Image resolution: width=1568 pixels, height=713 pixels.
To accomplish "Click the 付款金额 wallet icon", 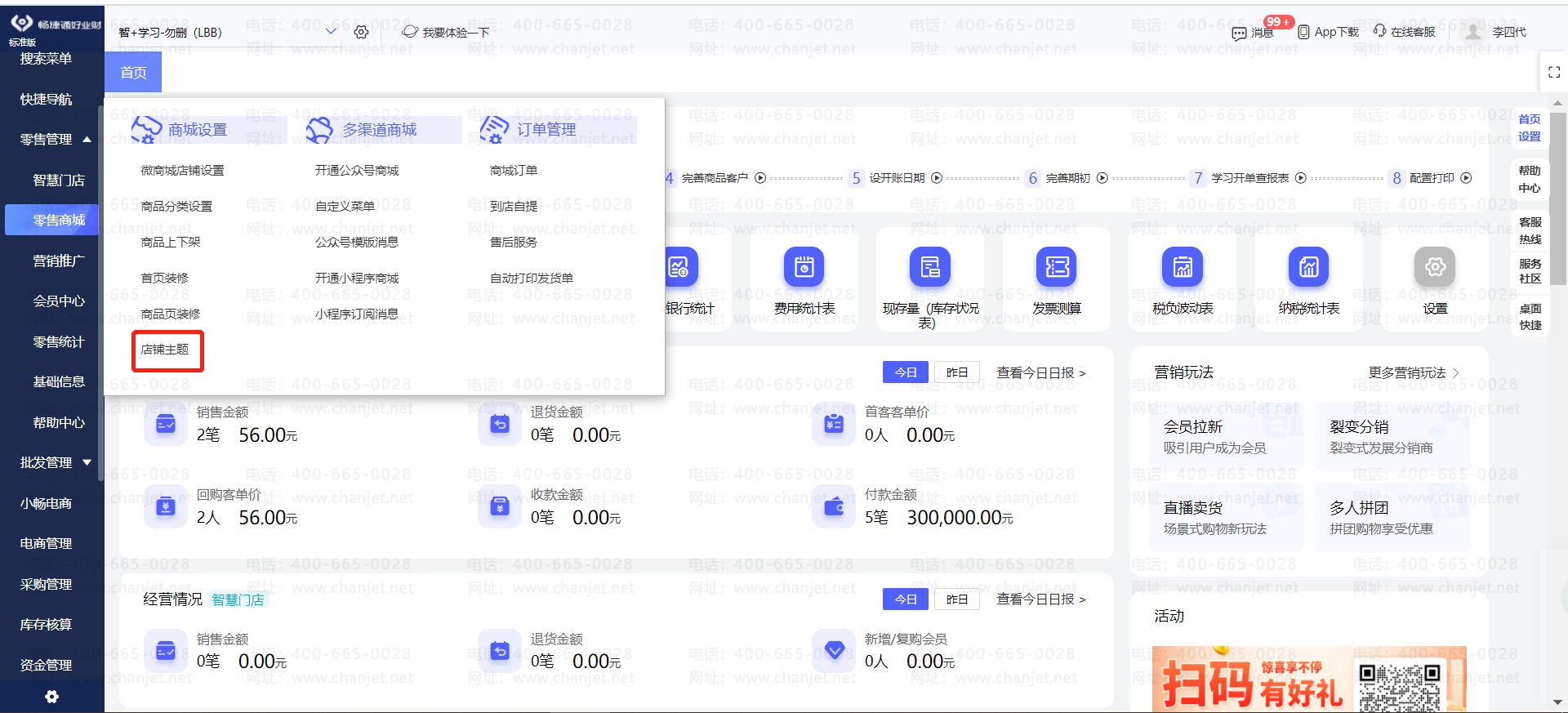I will (x=834, y=507).
